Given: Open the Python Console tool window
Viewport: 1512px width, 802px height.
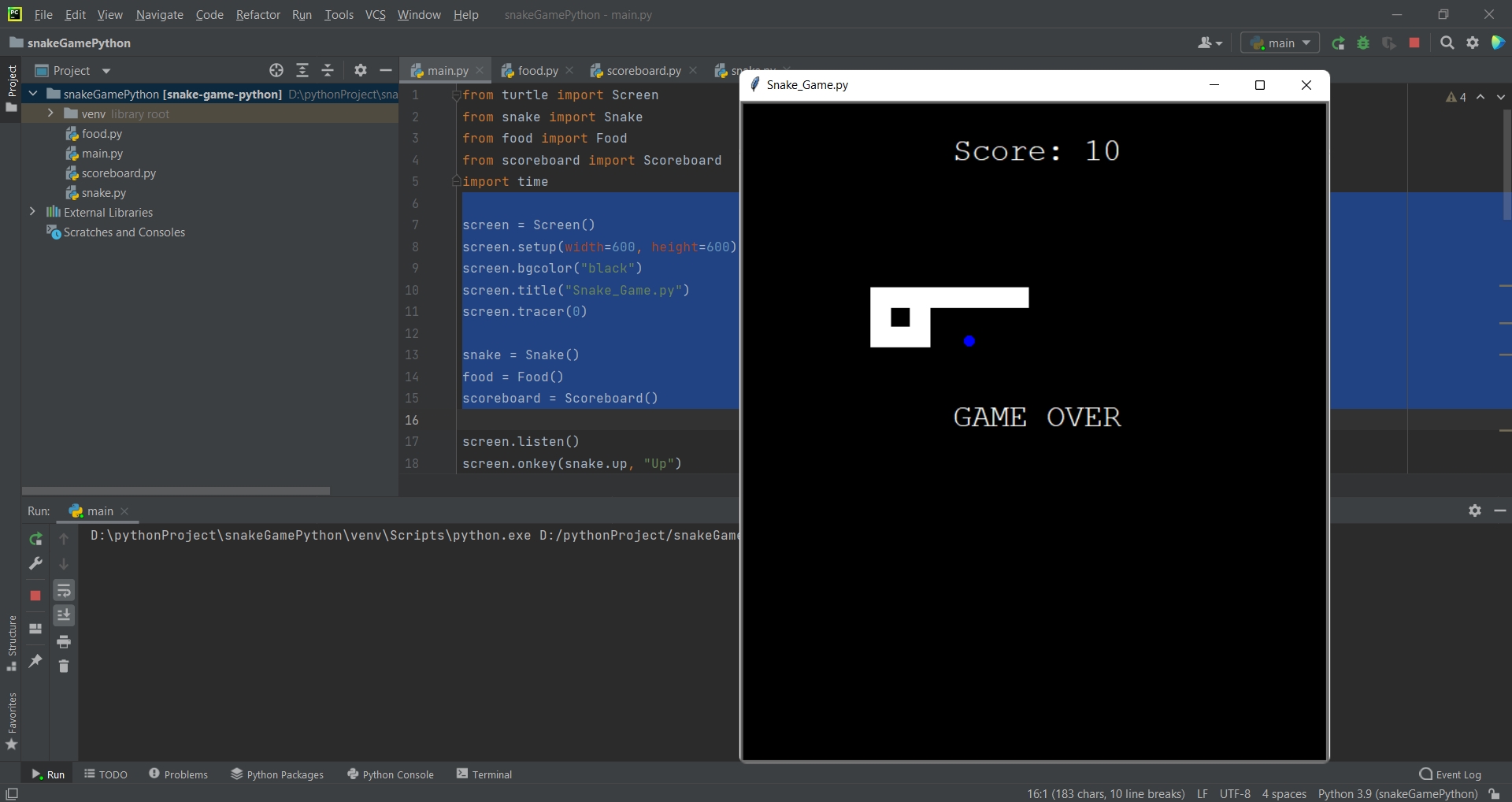Looking at the screenshot, I should click(x=391, y=774).
